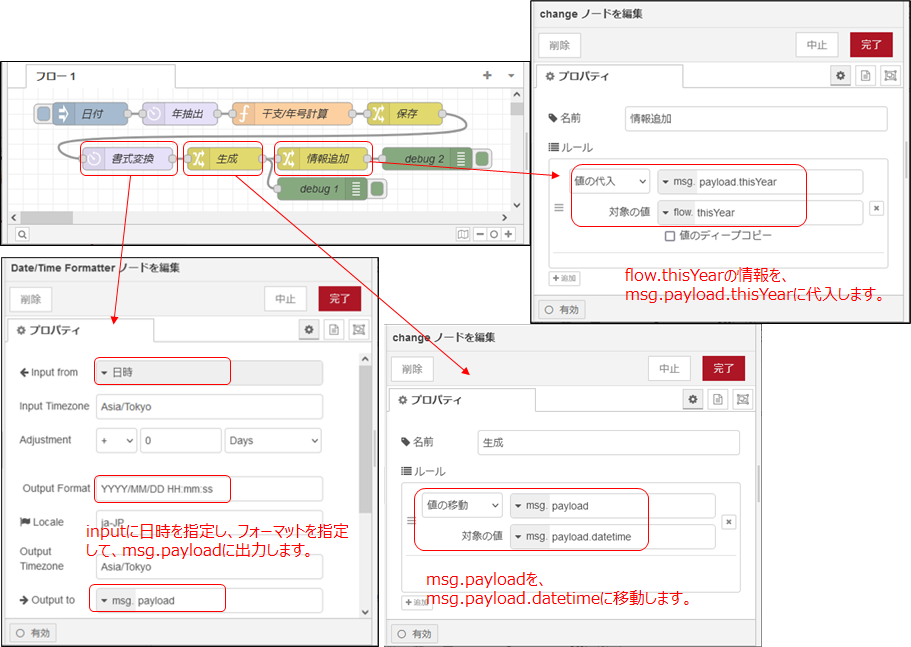The image size is (911, 647).
Task: Click the Output Format input field
Action: coord(208,489)
